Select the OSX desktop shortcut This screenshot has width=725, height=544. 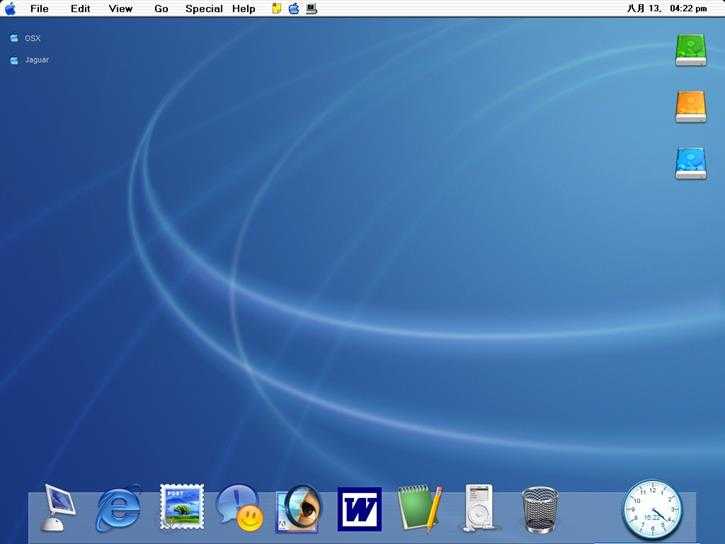coord(25,38)
